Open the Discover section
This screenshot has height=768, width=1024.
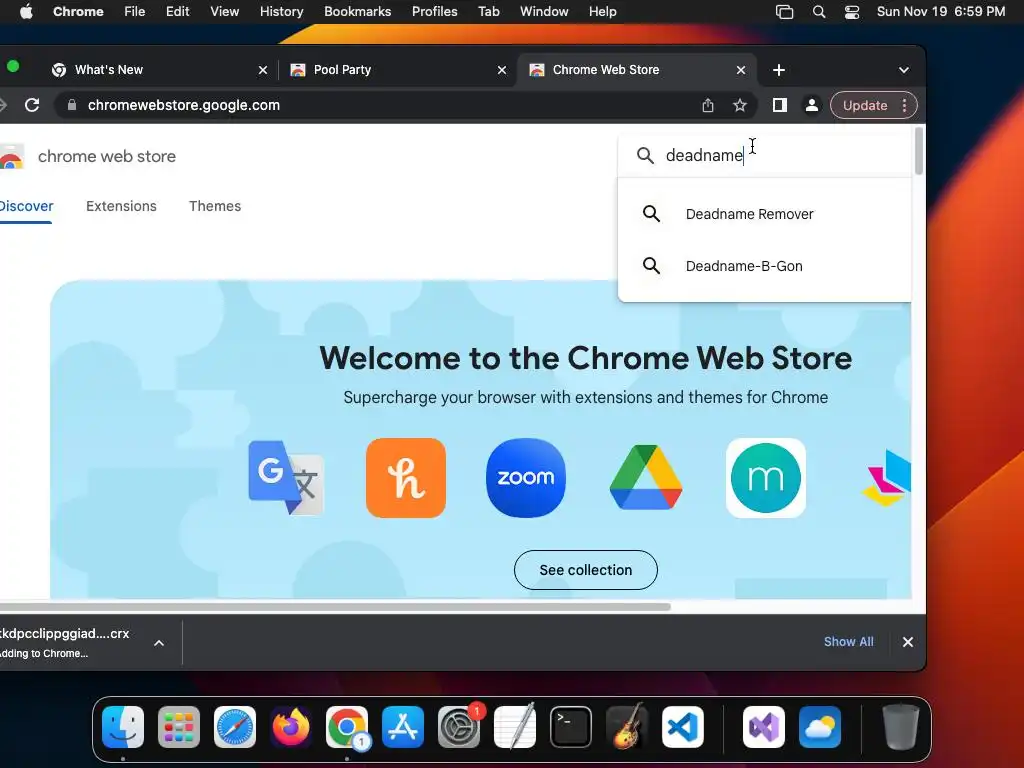(x=26, y=206)
